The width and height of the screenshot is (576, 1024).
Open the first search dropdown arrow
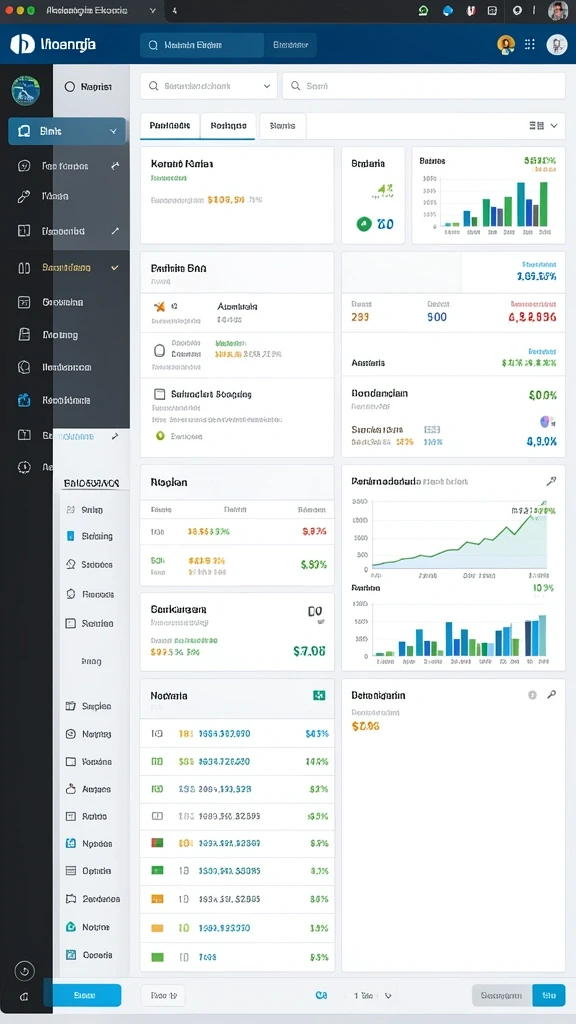(x=266, y=86)
